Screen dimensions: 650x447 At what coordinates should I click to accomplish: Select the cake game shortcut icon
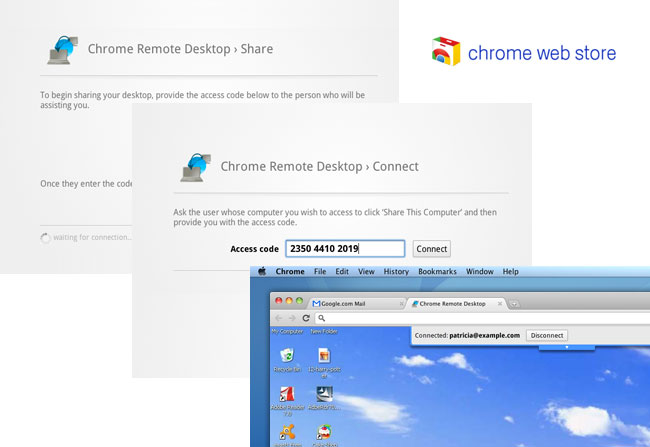[324, 432]
